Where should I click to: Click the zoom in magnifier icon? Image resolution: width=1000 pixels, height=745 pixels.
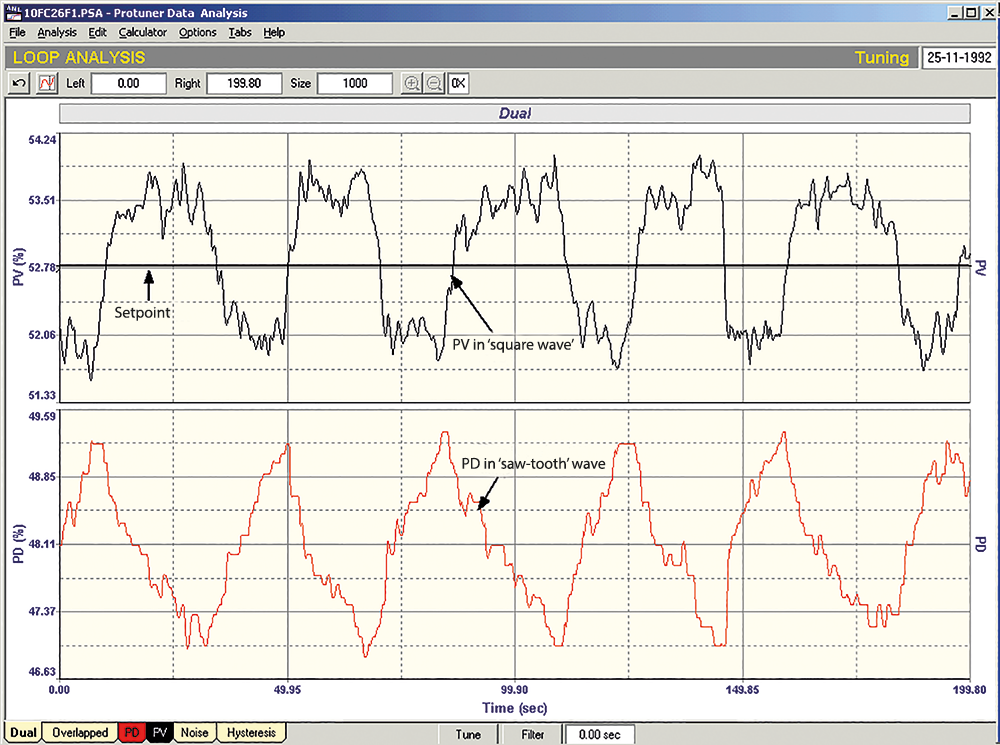(412, 83)
